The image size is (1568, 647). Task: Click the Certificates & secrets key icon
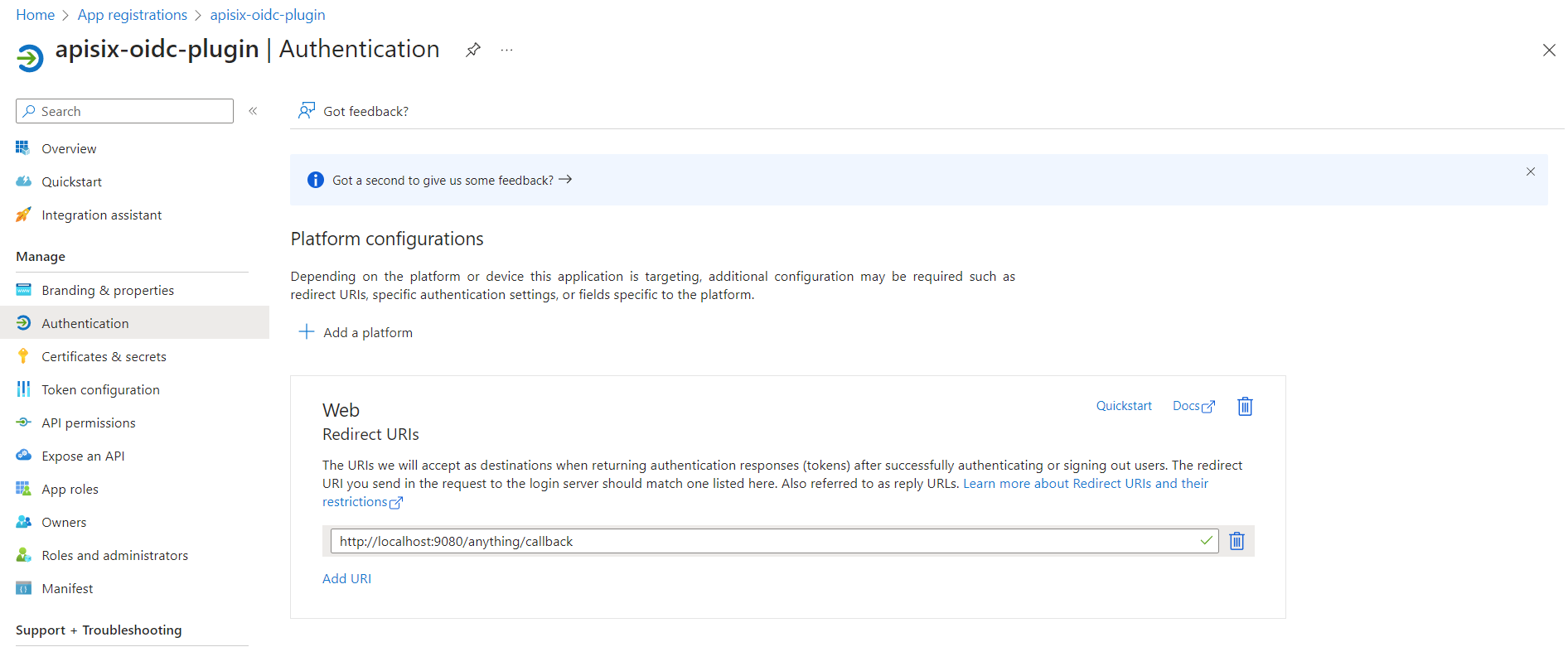click(23, 356)
